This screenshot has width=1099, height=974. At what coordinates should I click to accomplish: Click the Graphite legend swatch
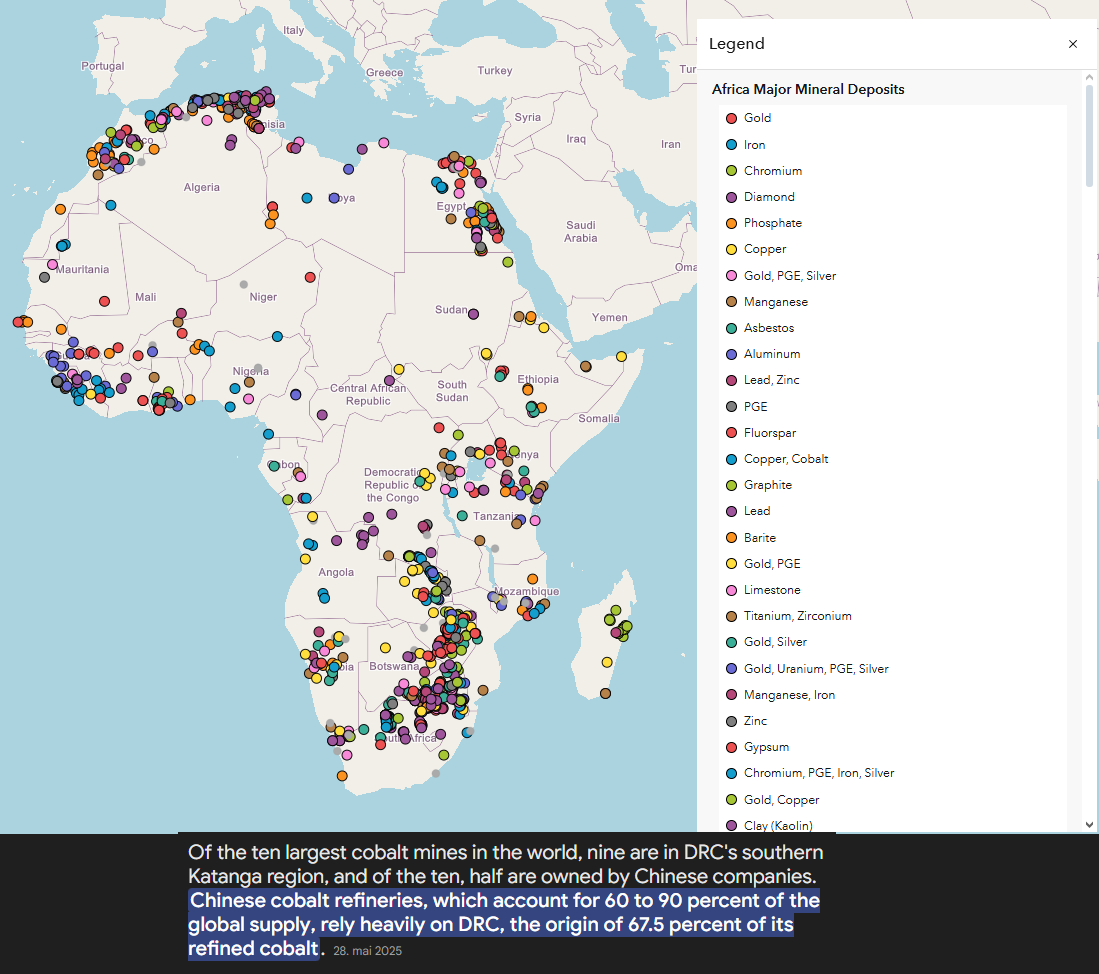point(731,486)
